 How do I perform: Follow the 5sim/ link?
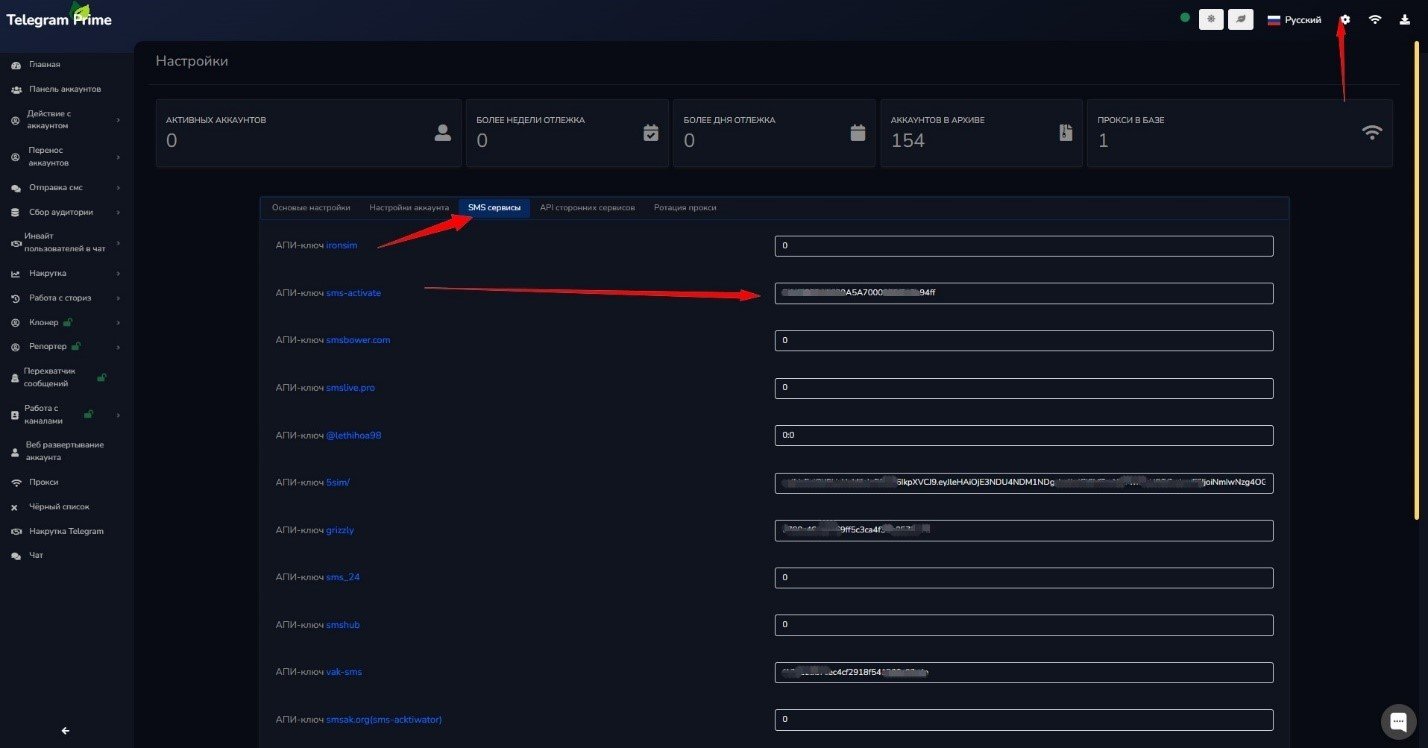[338, 483]
